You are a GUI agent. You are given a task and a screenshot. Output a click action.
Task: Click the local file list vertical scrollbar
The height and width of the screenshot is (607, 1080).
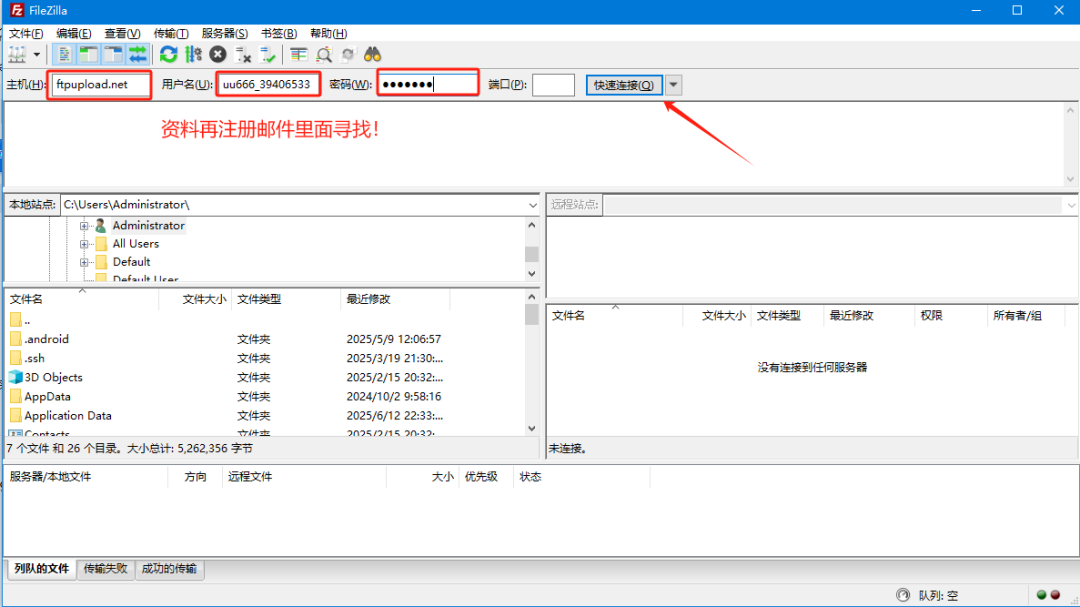click(531, 370)
